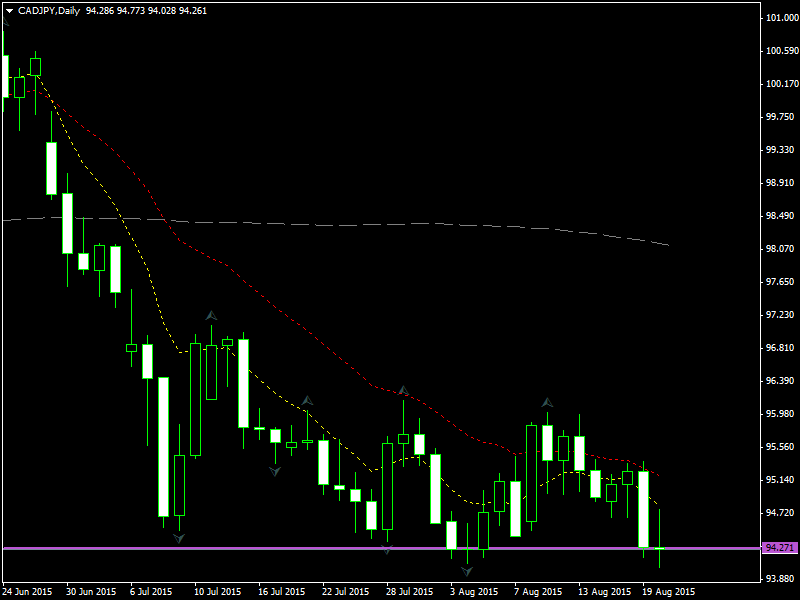The height and width of the screenshot is (600, 800).
Task: Select the down fractal arrow near 95.140 in mid-July
Action: click(275, 471)
